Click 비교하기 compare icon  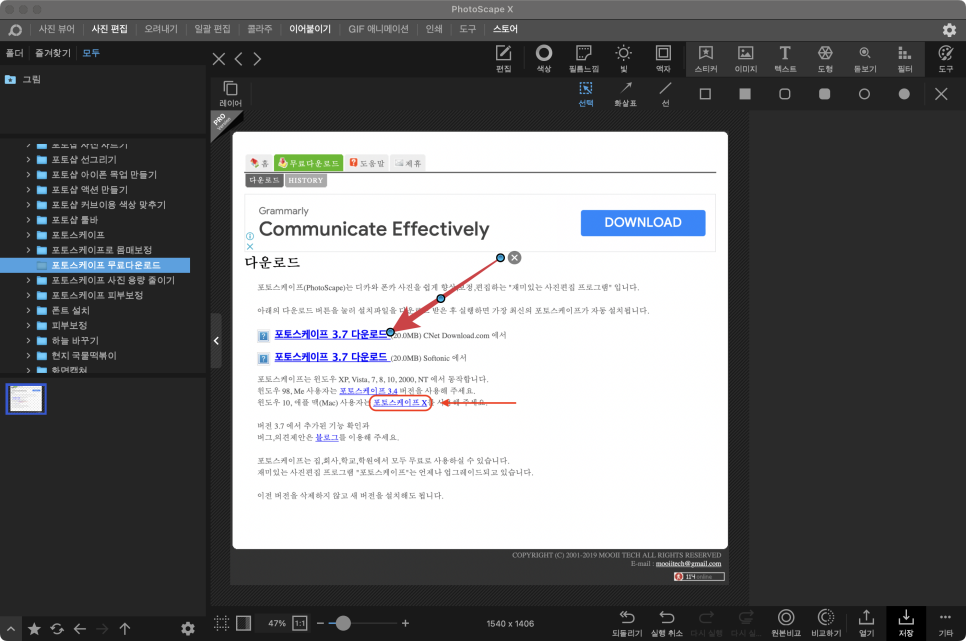[x=826, y=623]
